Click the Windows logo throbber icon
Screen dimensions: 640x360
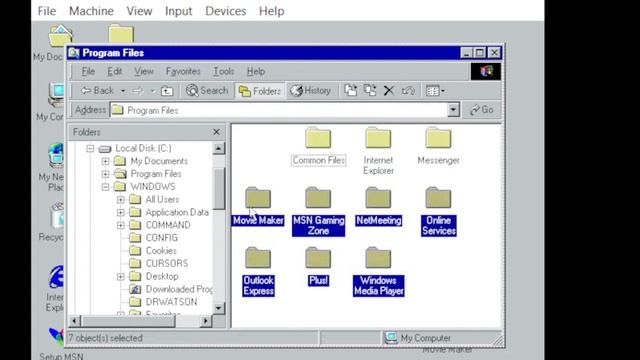486,71
